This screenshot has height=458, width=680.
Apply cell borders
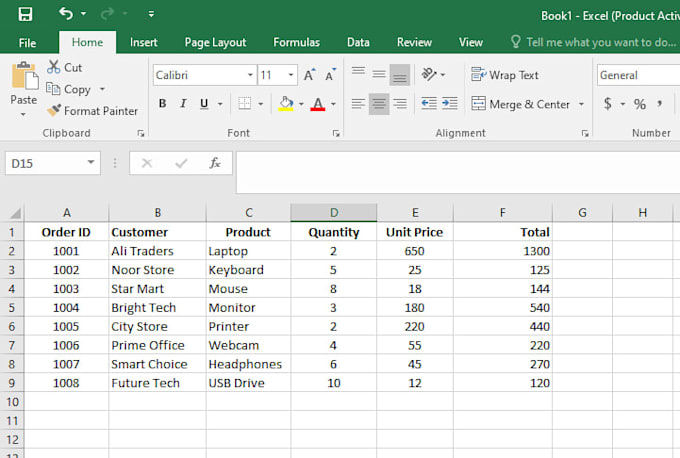(x=245, y=104)
